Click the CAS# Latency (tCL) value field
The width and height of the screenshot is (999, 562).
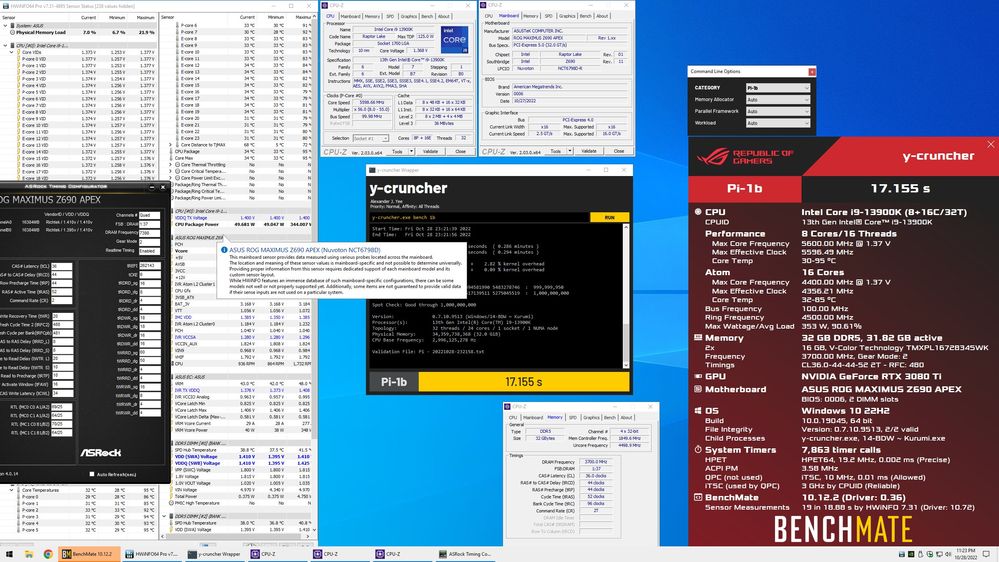tap(62, 266)
